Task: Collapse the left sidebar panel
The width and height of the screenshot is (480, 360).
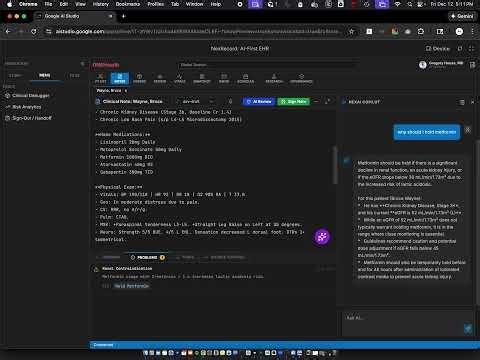Action: (x=82, y=64)
